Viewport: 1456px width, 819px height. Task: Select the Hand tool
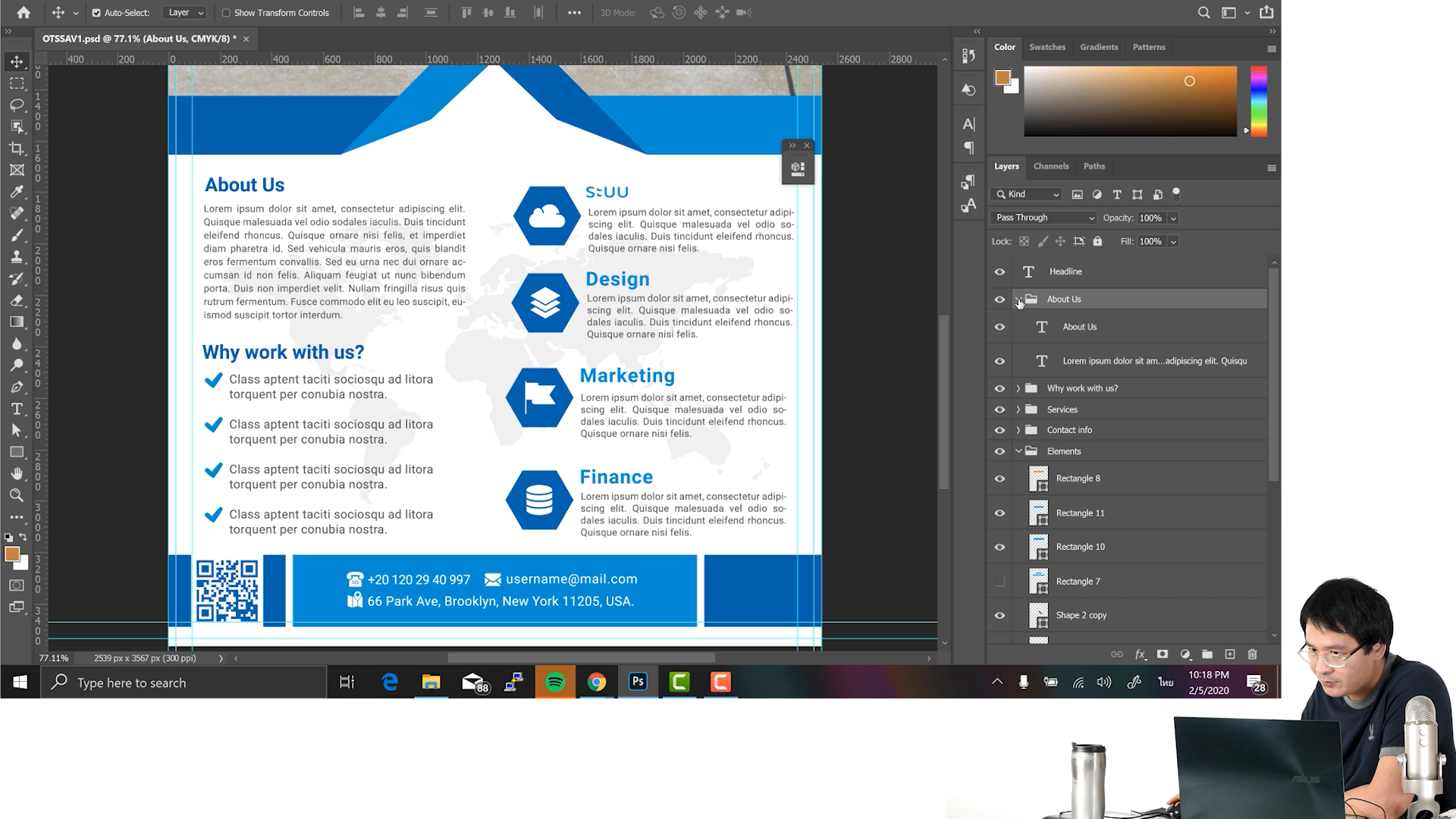[x=17, y=473]
